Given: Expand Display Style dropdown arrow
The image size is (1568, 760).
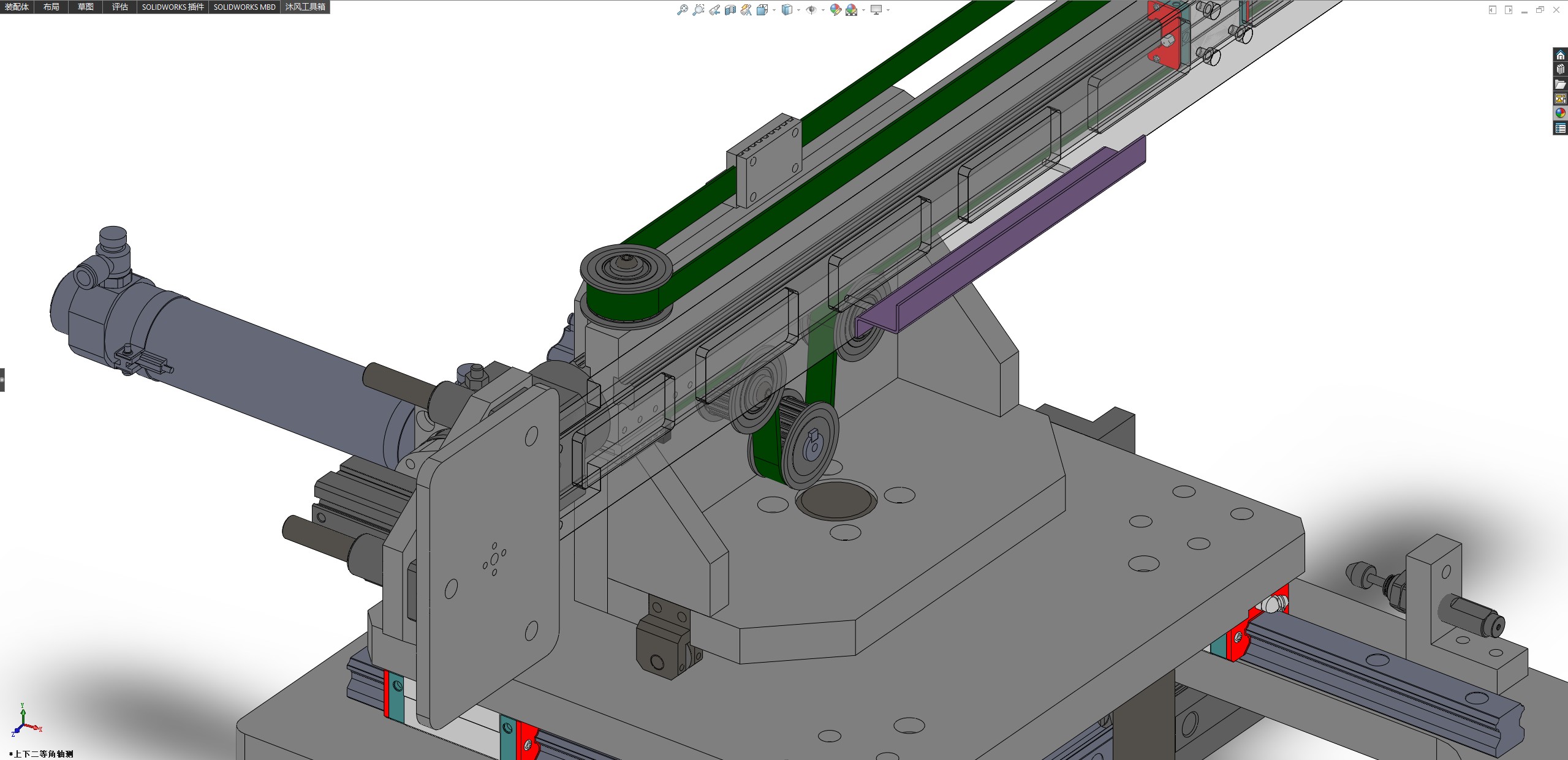Looking at the screenshot, I should tap(798, 10).
